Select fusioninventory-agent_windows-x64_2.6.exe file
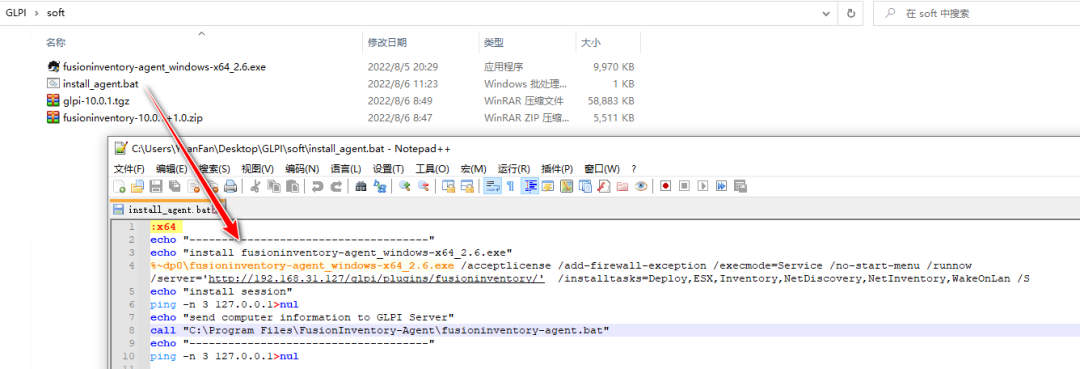This screenshot has width=1080, height=369. tap(164, 67)
